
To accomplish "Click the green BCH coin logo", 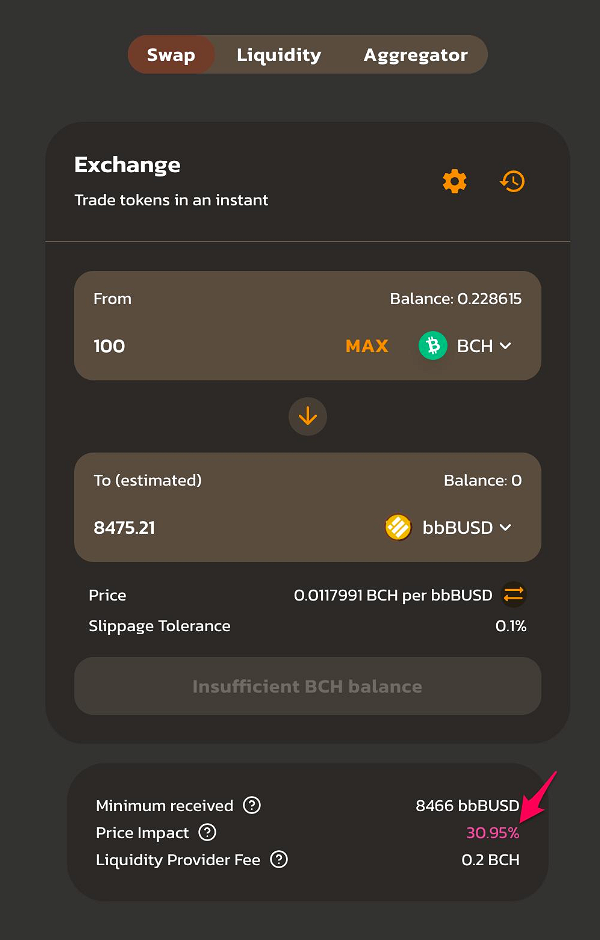I will click(x=433, y=346).
